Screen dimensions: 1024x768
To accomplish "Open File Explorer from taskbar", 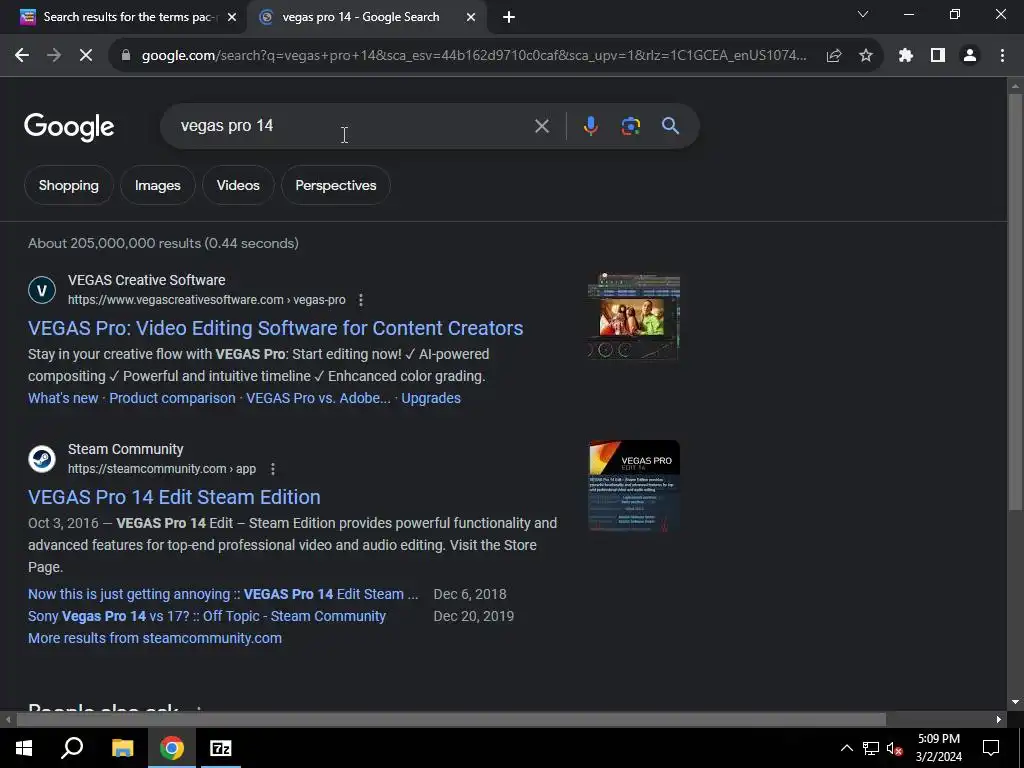I will [122, 748].
